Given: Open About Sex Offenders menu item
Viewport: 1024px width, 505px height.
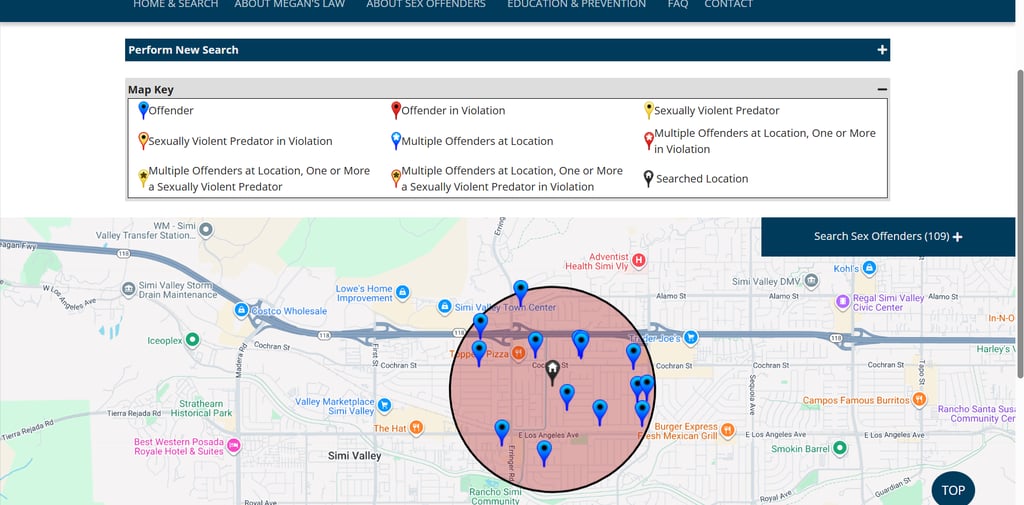Looking at the screenshot, I should [426, 5].
